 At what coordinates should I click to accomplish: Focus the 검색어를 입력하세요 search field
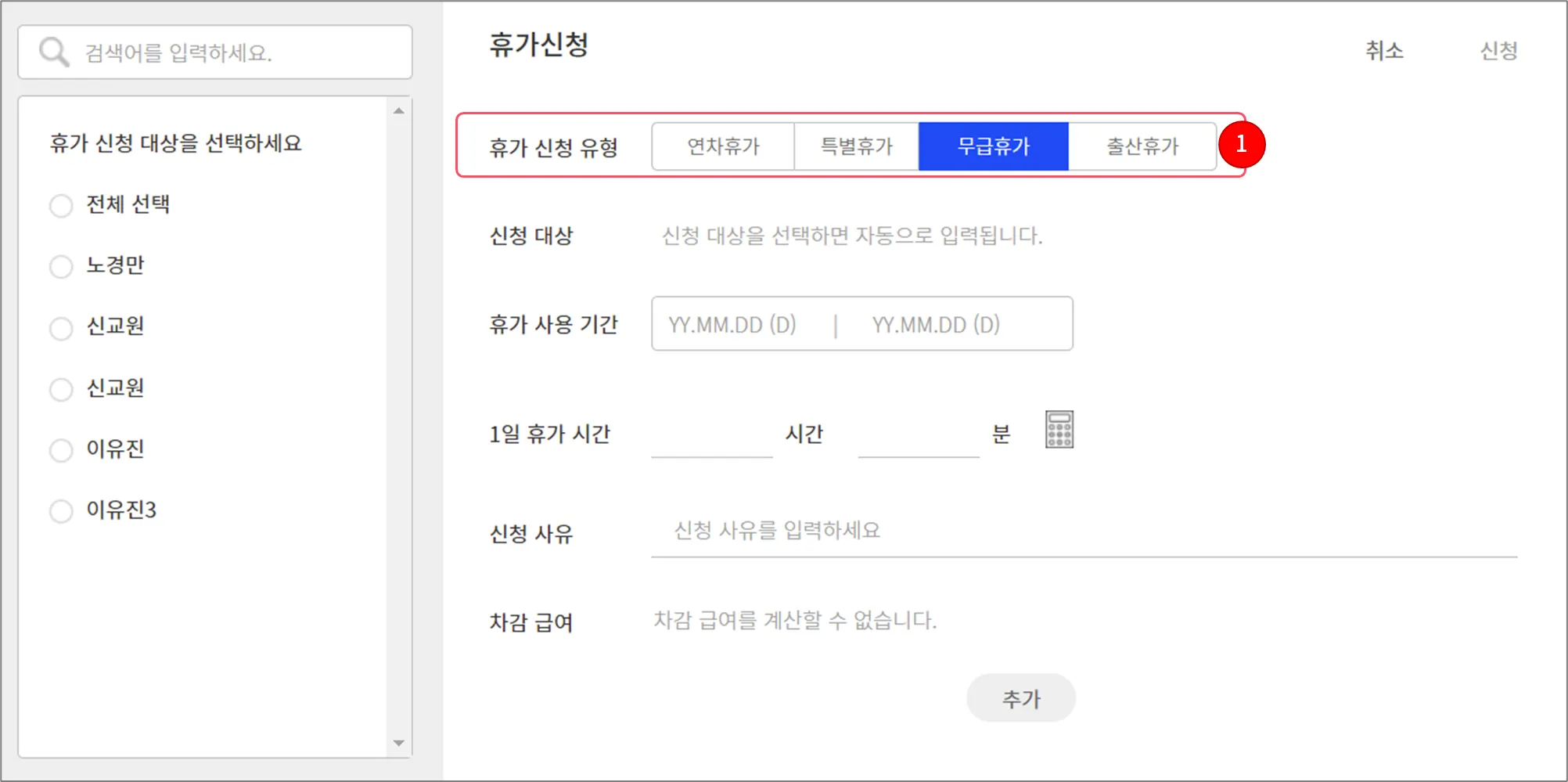pos(215,52)
